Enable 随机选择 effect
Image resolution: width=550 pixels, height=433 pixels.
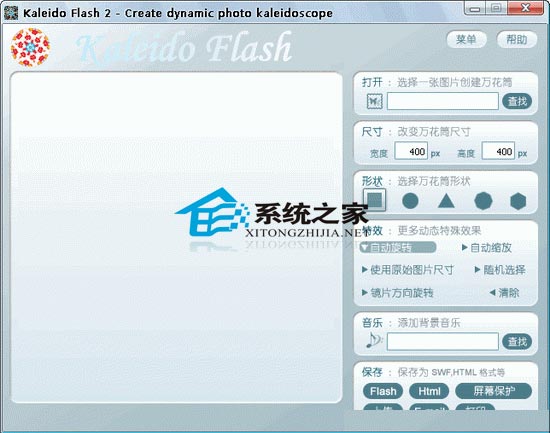(x=500, y=270)
